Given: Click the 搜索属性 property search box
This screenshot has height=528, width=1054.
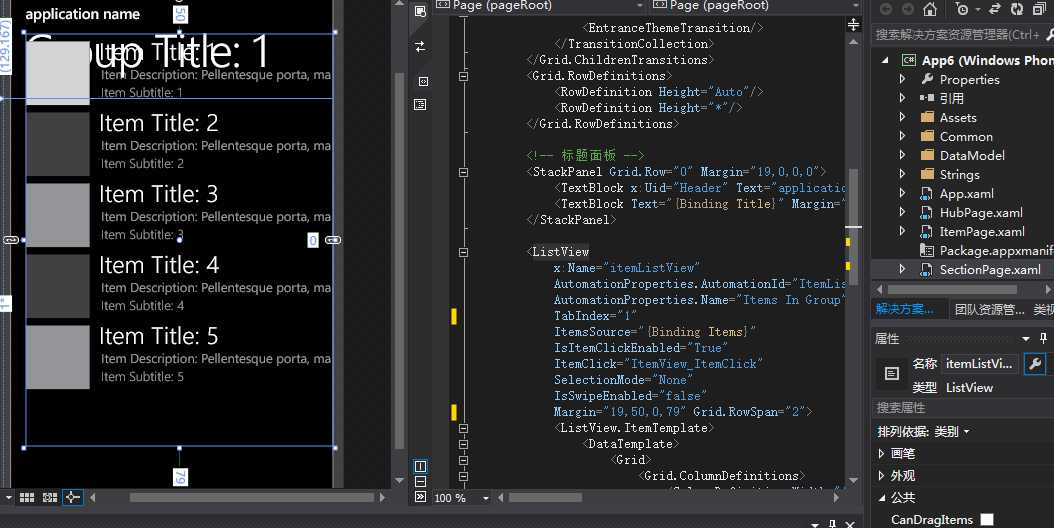Looking at the screenshot, I should coord(962,408).
